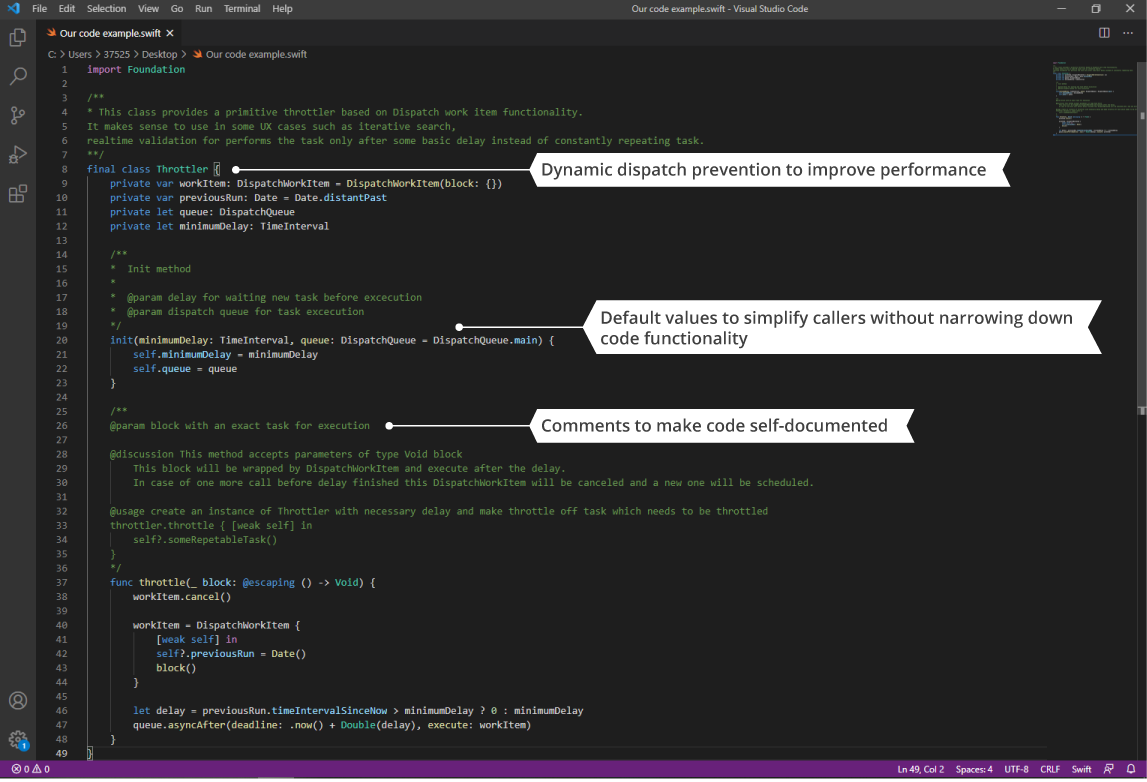
Task: Close the Our code example.swift tab
Action: click(x=169, y=32)
